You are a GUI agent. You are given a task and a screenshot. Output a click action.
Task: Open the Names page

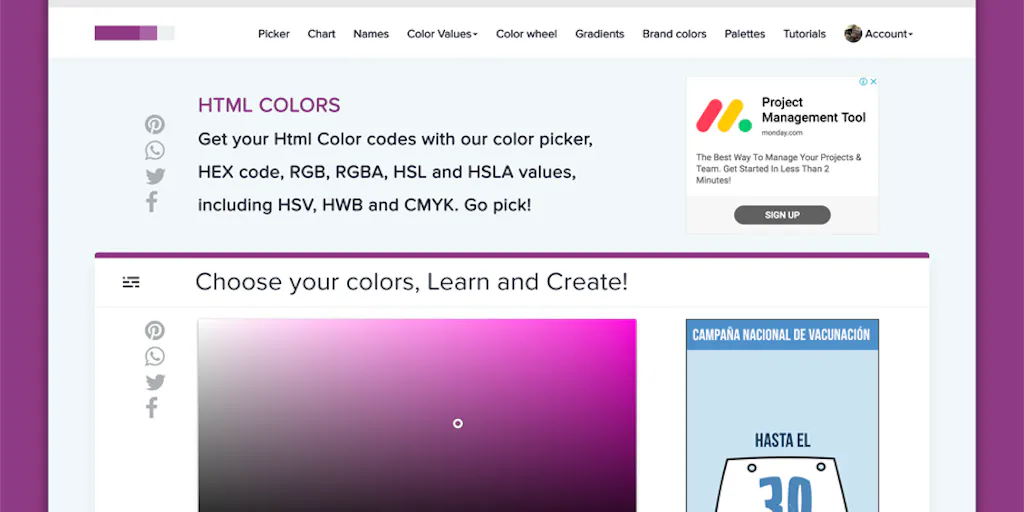[x=371, y=34]
